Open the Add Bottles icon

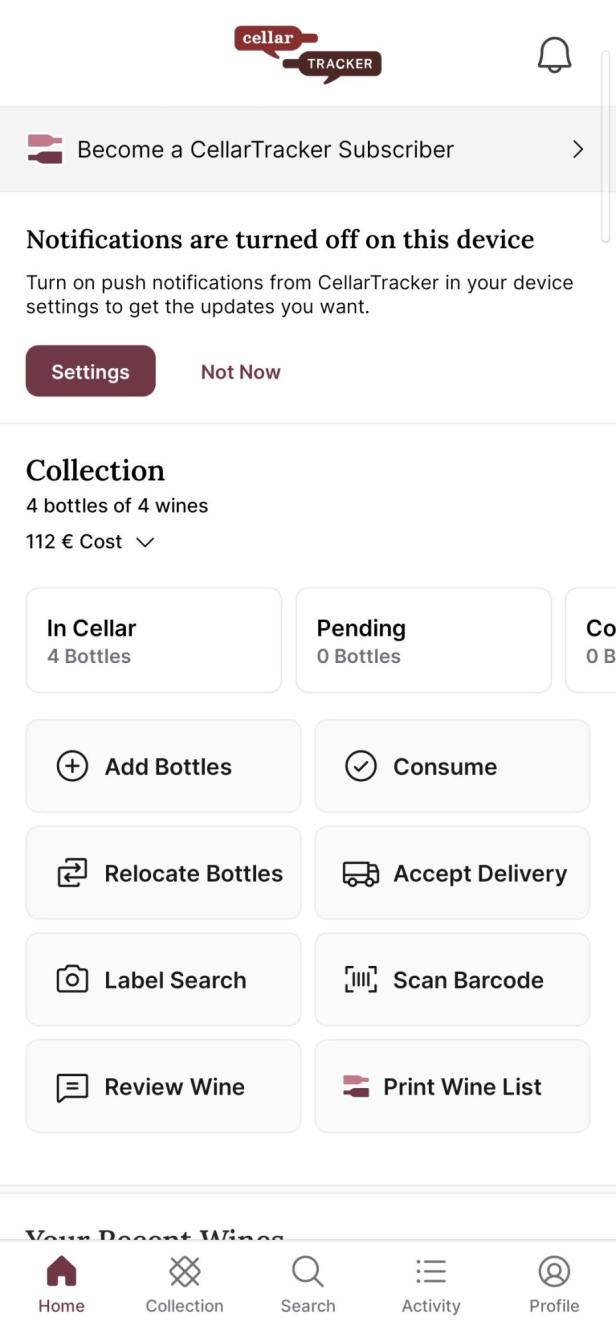point(71,766)
